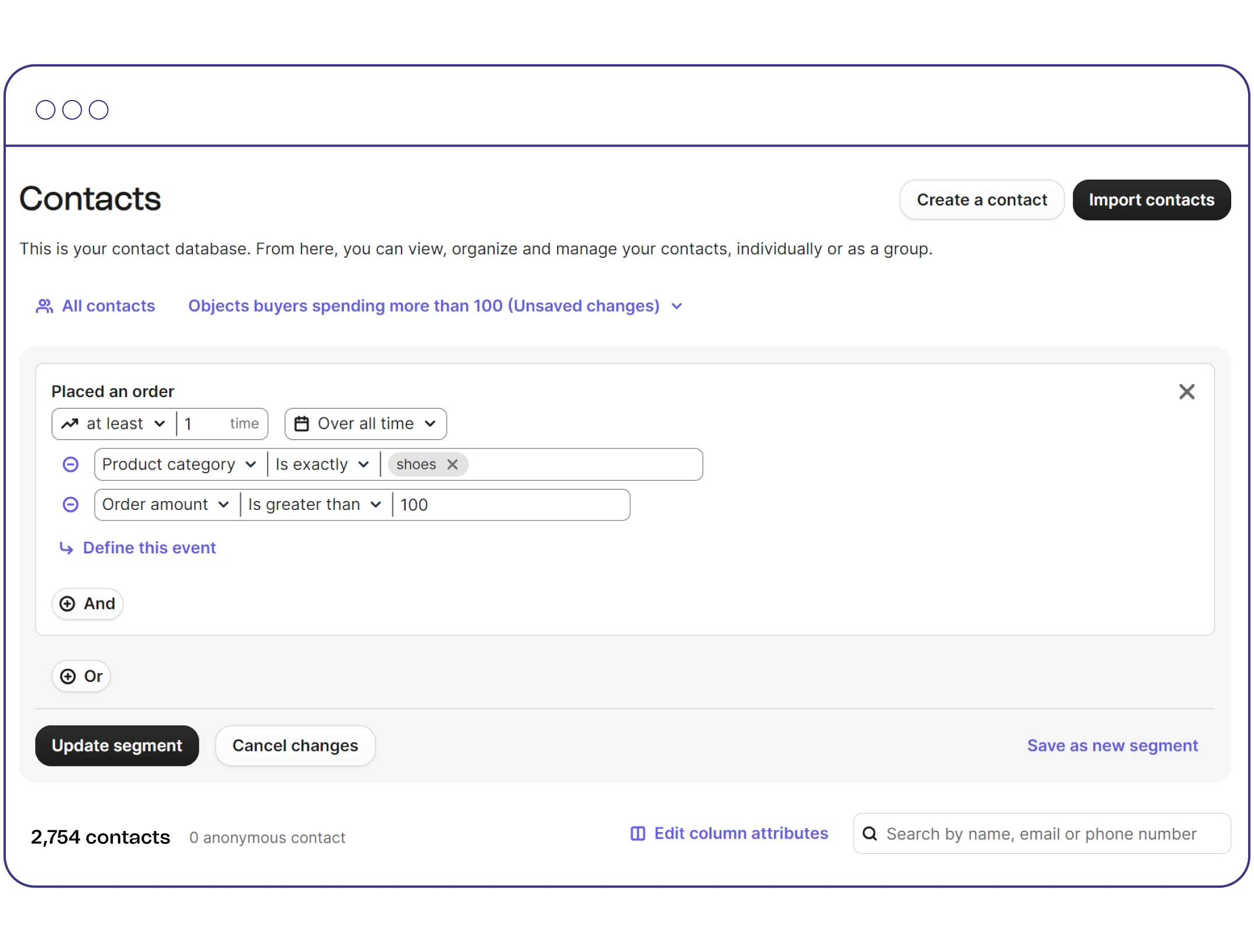The width and height of the screenshot is (1254, 952).
Task: Open the Objects buyers segment selector
Action: coord(435,306)
